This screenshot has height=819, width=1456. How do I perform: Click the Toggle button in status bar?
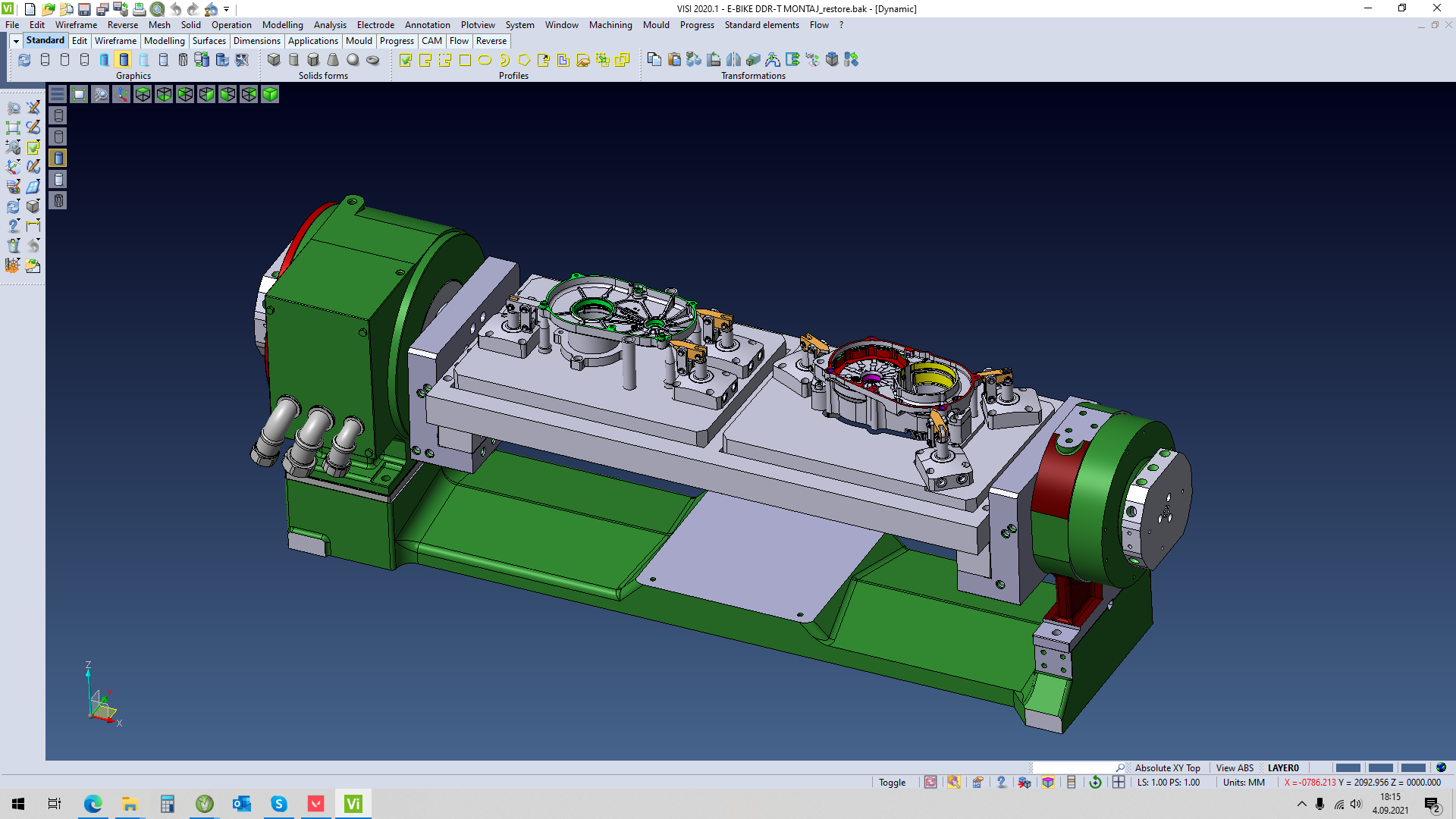[x=892, y=783]
